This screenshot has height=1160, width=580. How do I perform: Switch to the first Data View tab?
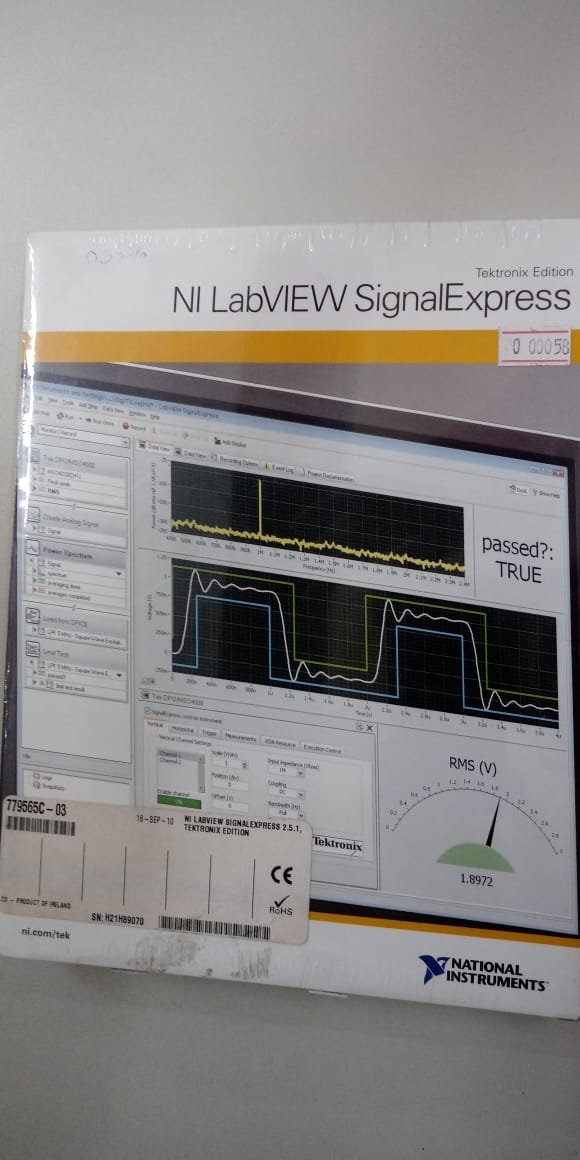click(x=155, y=448)
